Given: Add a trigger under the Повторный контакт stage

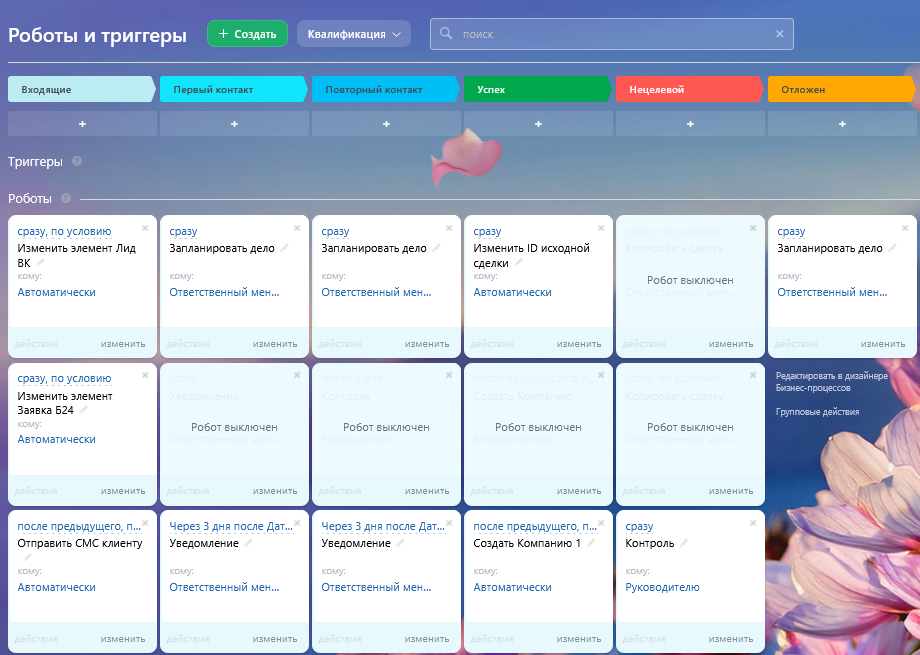Looking at the screenshot, I should point(386,124).
